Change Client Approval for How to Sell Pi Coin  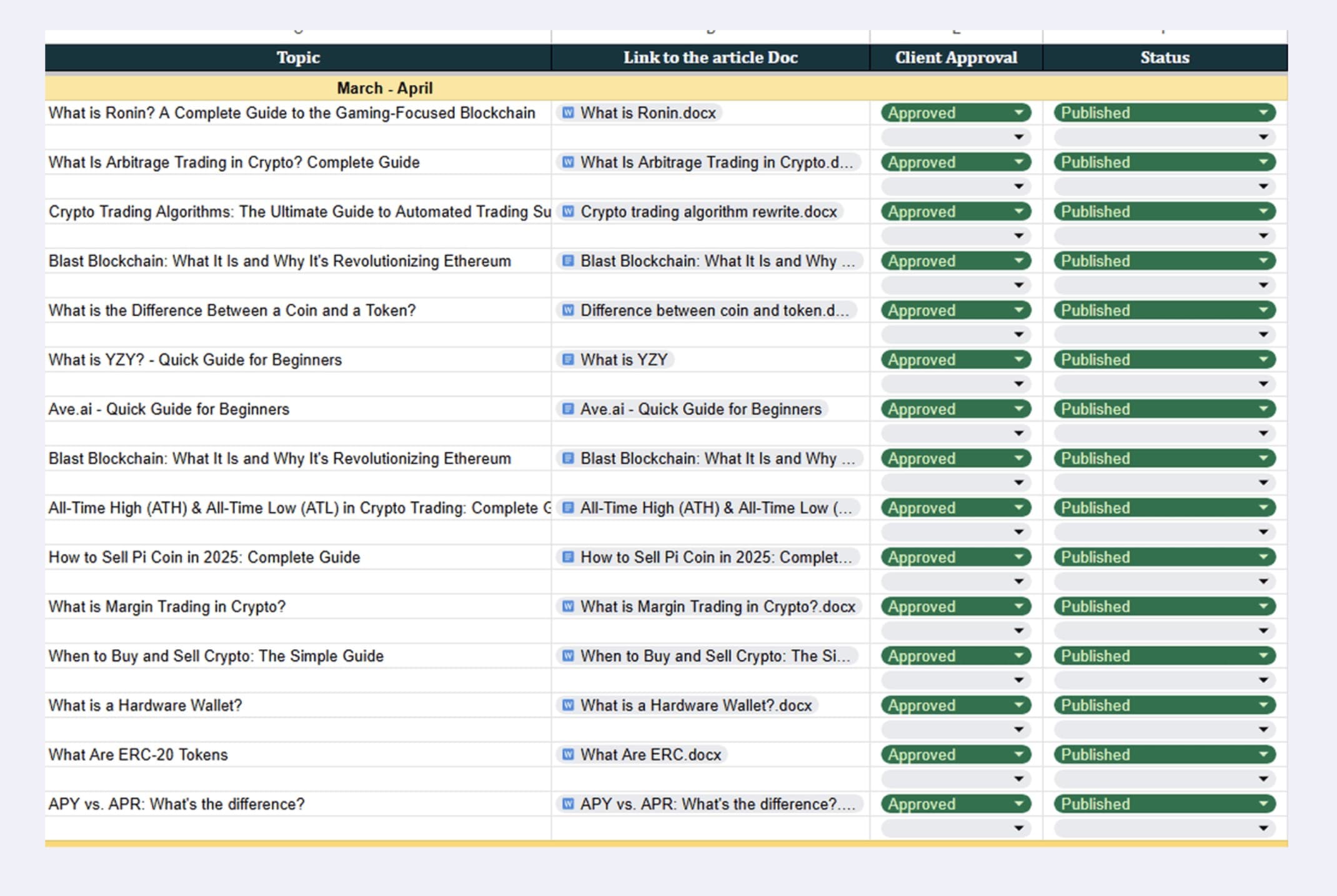pos(956,557)
